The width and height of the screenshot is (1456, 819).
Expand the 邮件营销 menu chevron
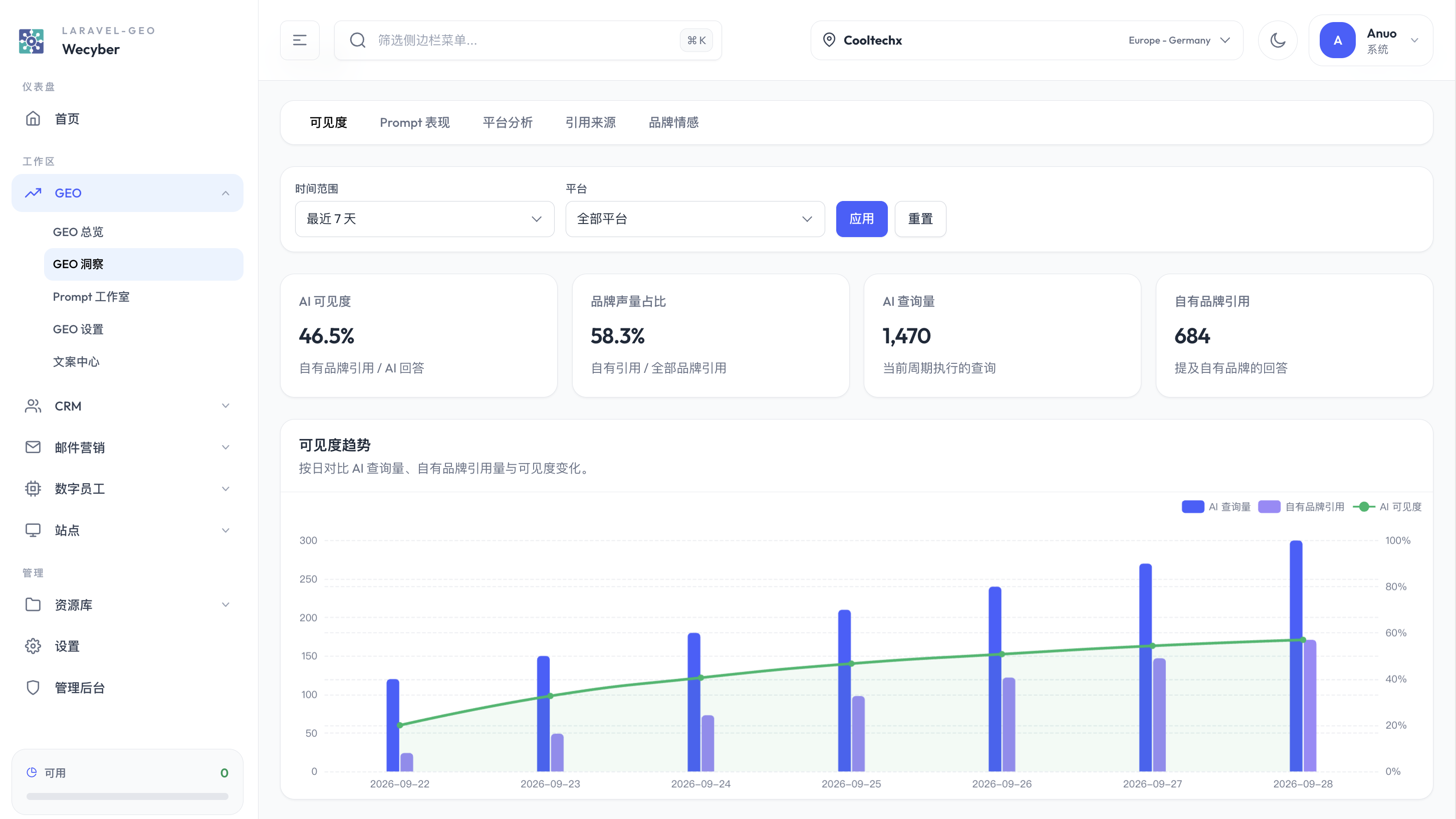tap(225, 448)
